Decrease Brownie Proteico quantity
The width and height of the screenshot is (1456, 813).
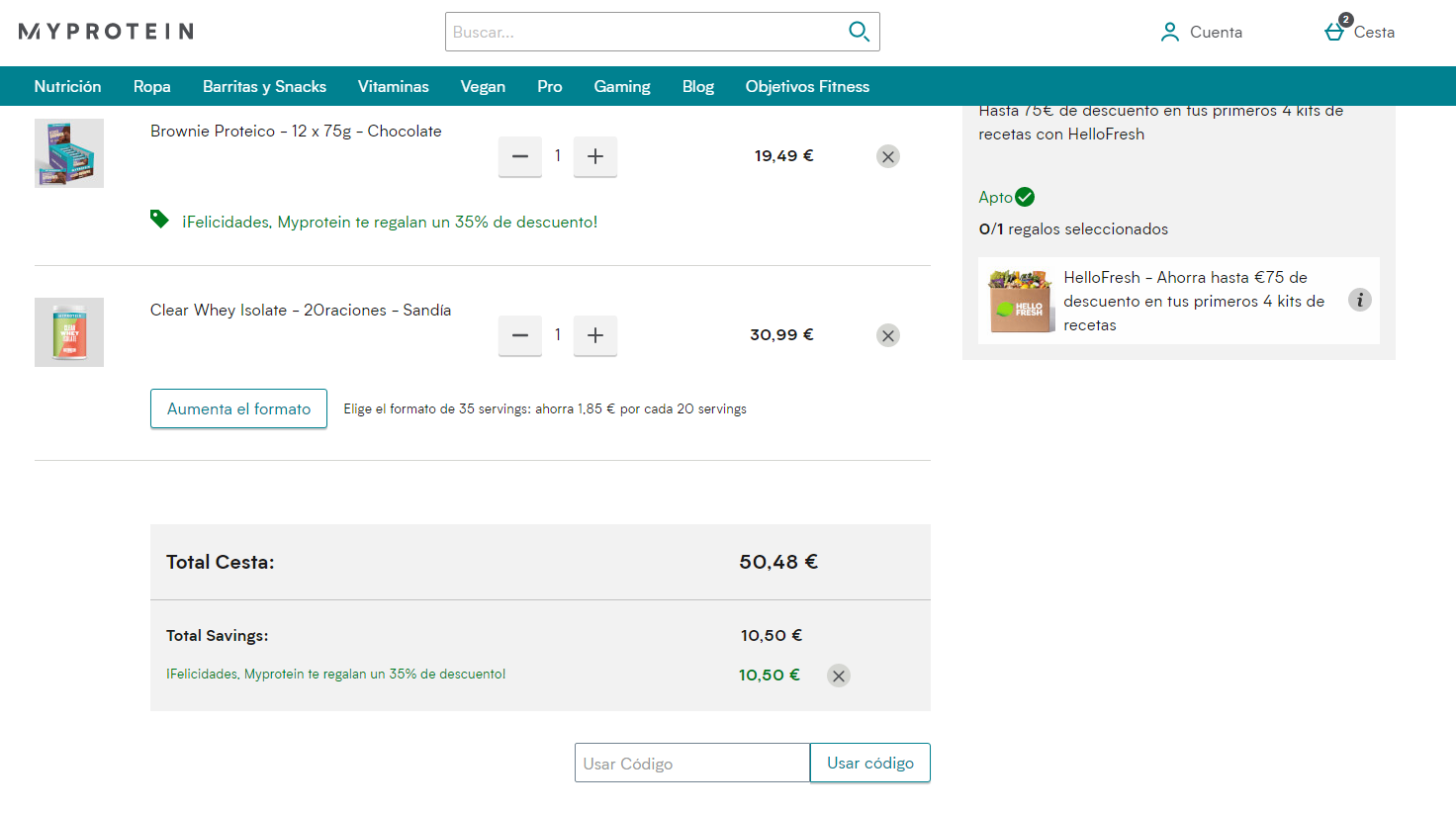click(x=520, y=156)
